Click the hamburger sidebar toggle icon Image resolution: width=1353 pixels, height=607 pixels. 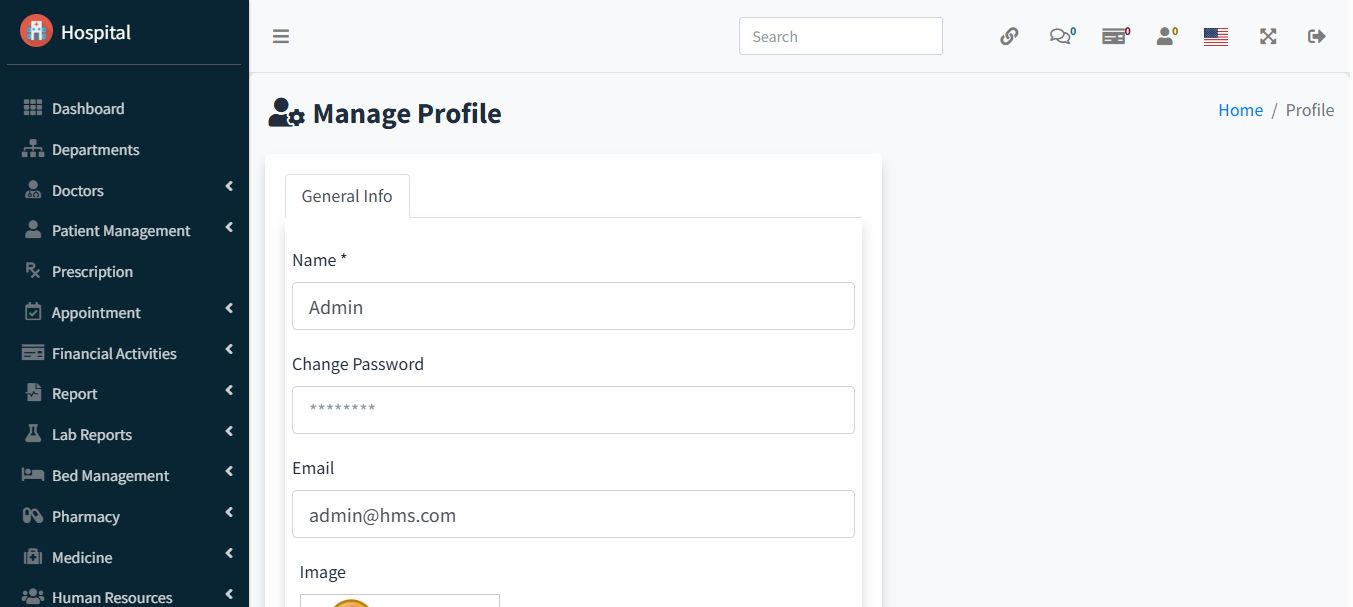[281, 37]
